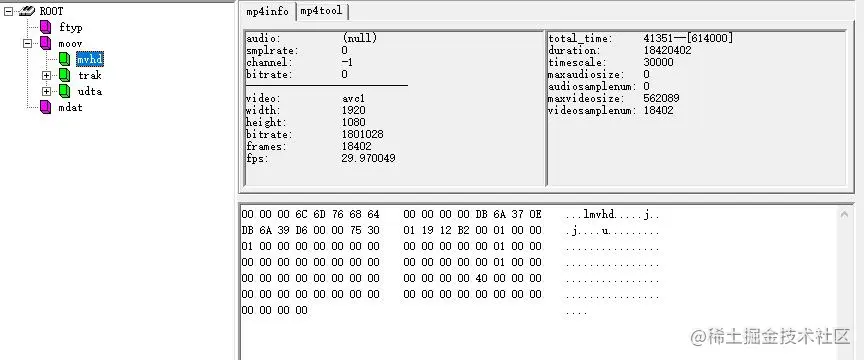Expand the udta tree node

[x=46, y=91]
